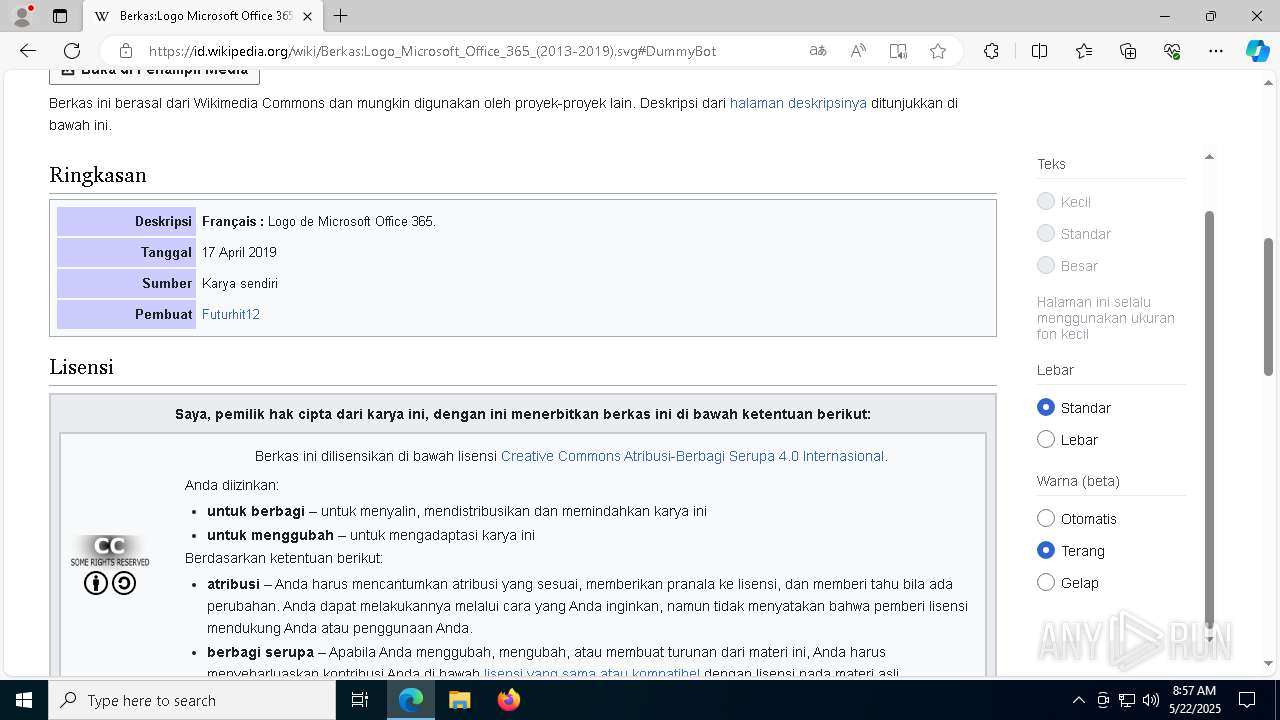Select Kecil text size radio
Viewport: 1280px width, 720px height.
(x=1046, y=202)
